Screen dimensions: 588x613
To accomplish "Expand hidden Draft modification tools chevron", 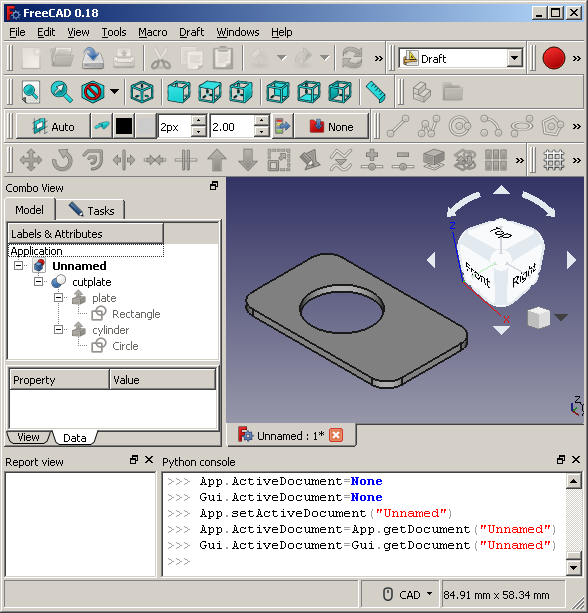I will coord(519,160).
